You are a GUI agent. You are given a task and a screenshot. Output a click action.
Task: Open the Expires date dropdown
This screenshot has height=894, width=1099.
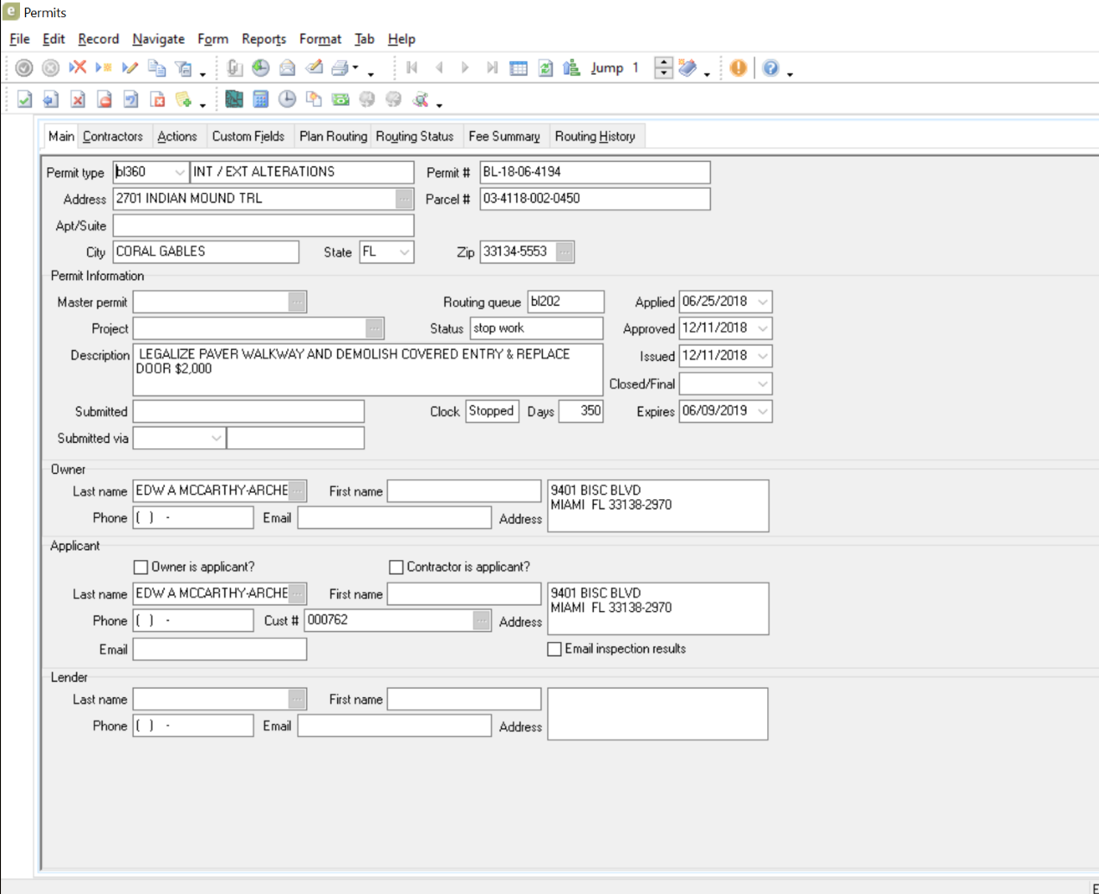763,411
